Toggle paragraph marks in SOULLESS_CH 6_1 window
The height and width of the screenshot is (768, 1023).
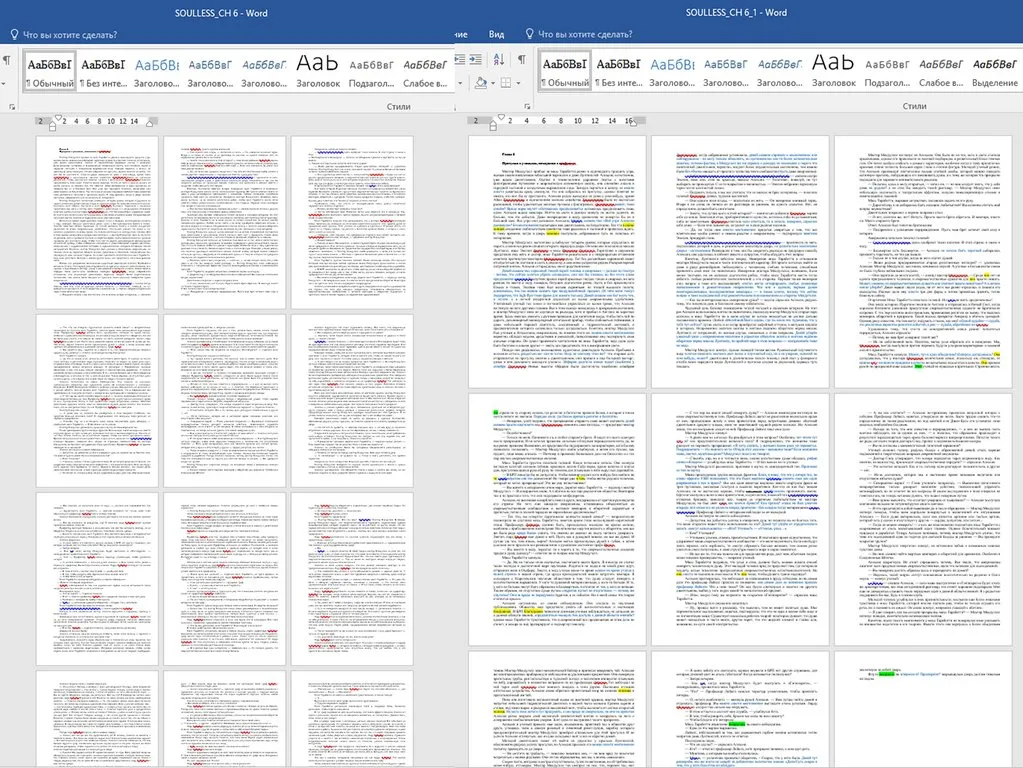522,60
